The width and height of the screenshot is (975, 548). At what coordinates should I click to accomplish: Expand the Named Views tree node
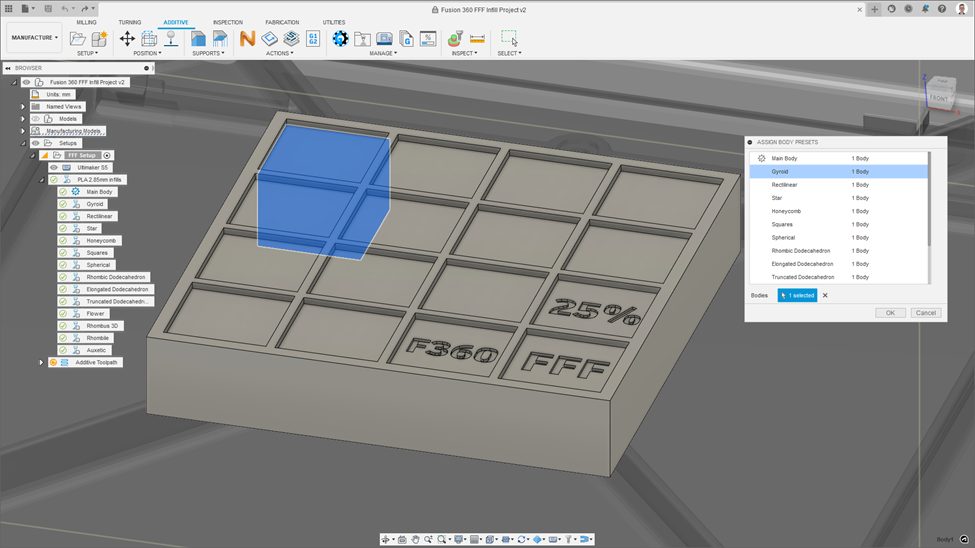tap(23, 106)
